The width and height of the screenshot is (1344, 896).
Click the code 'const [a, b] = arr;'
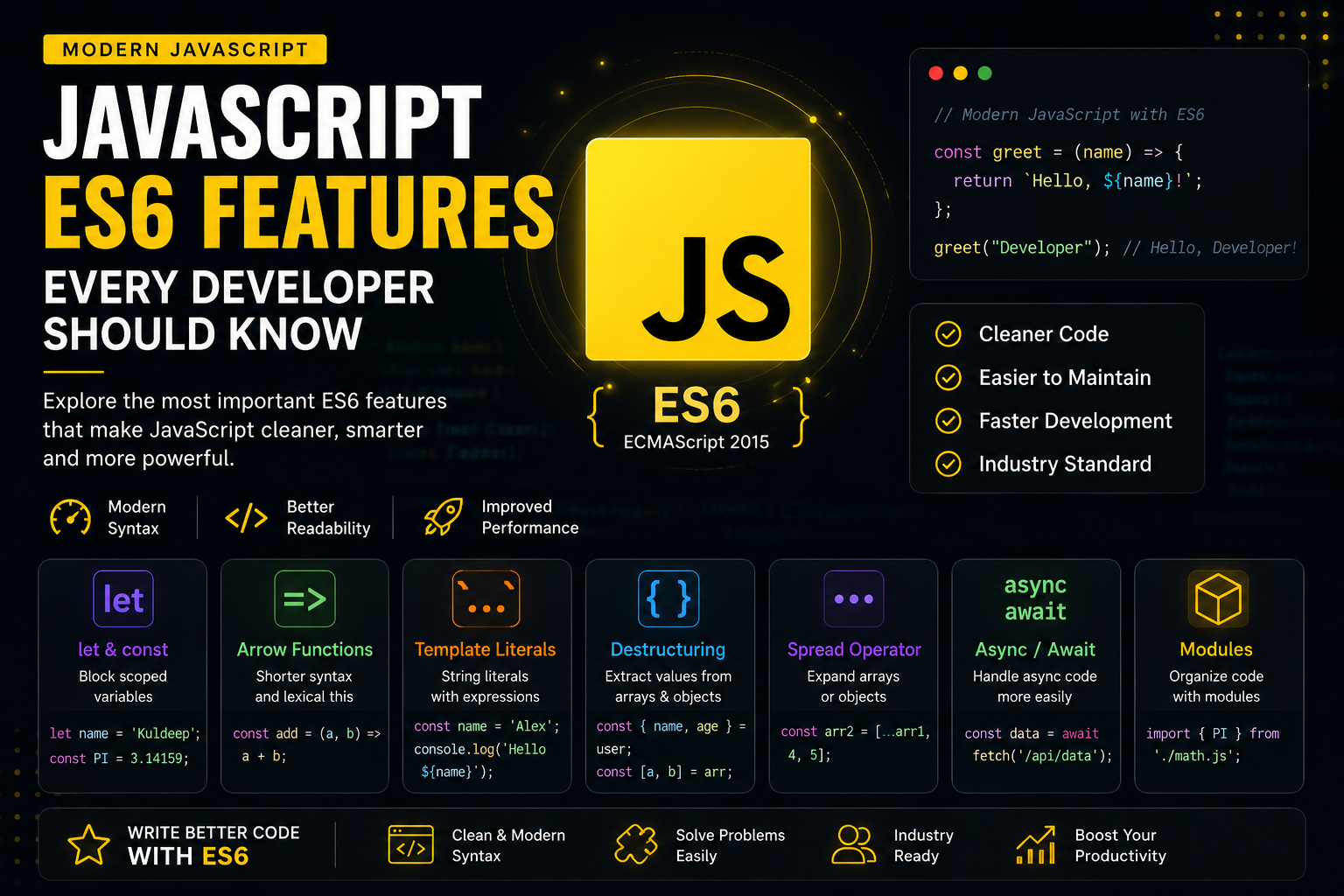[x=664, y=772]
